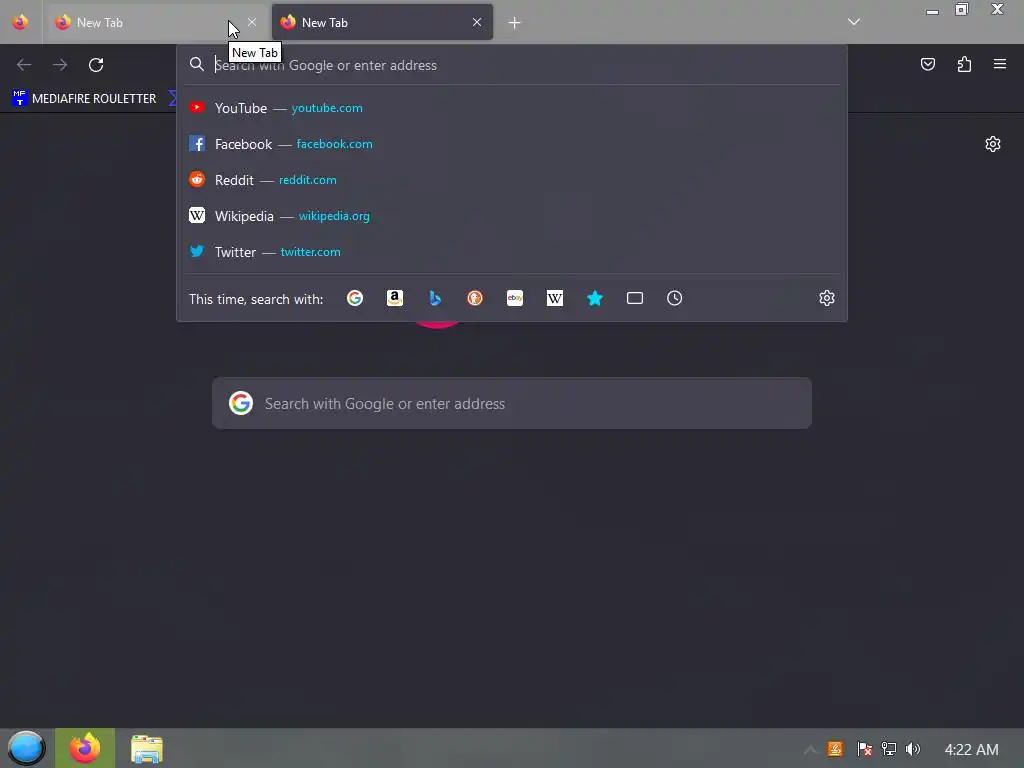This screenshot has width=1024, height=768.
Task: Reload the current page
Action: tap(96, 65)
